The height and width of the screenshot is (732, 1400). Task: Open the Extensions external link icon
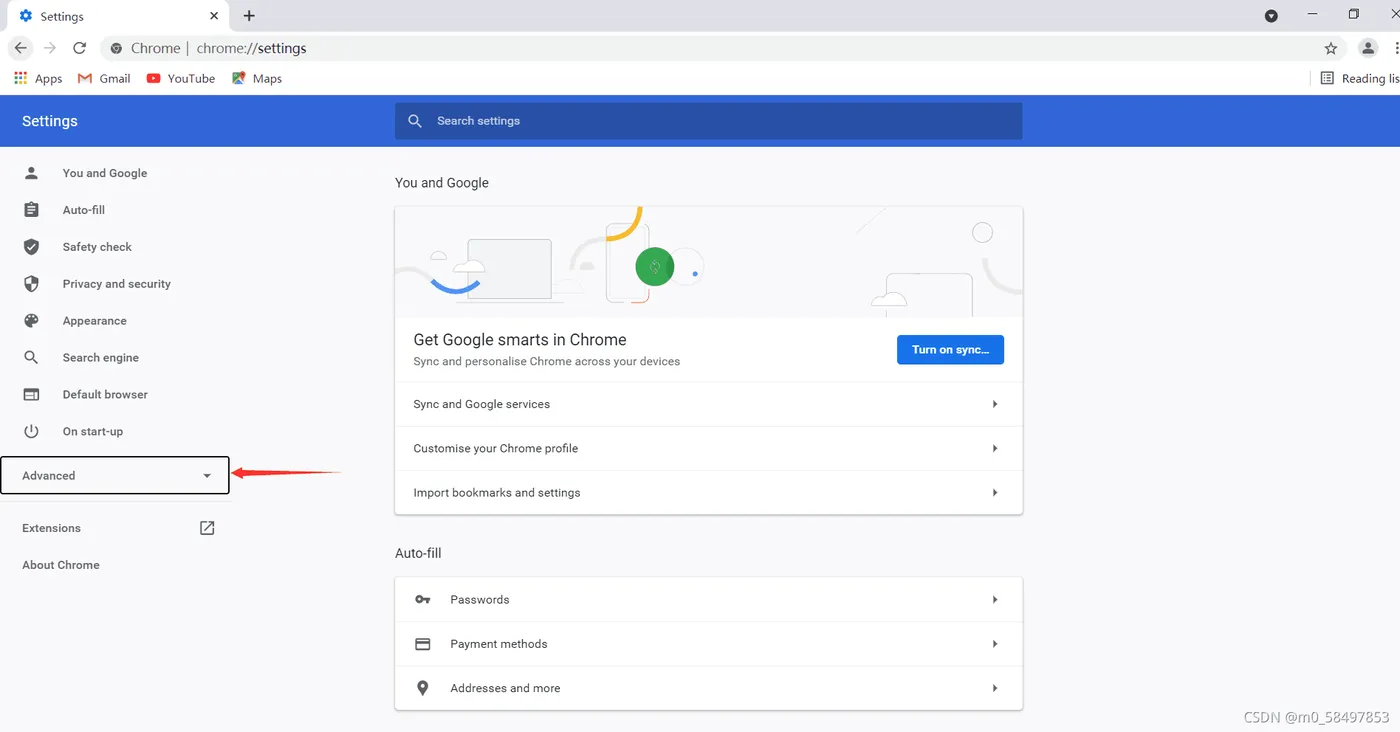coord(207,528)
